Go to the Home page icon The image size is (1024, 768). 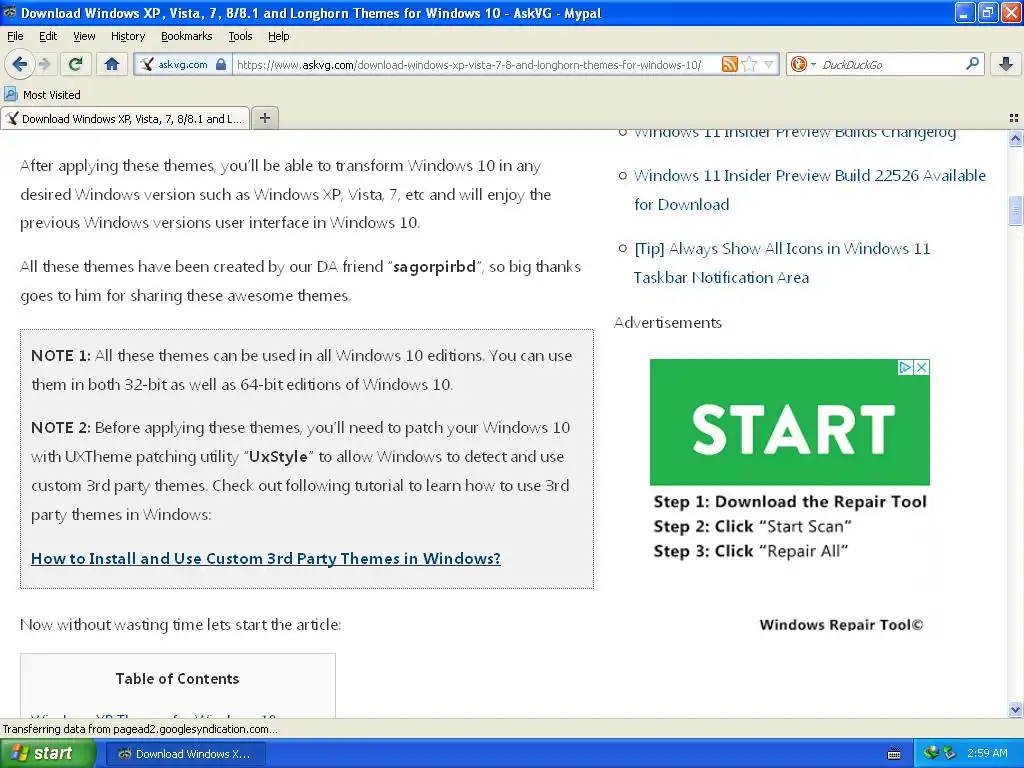click(112, 64)
